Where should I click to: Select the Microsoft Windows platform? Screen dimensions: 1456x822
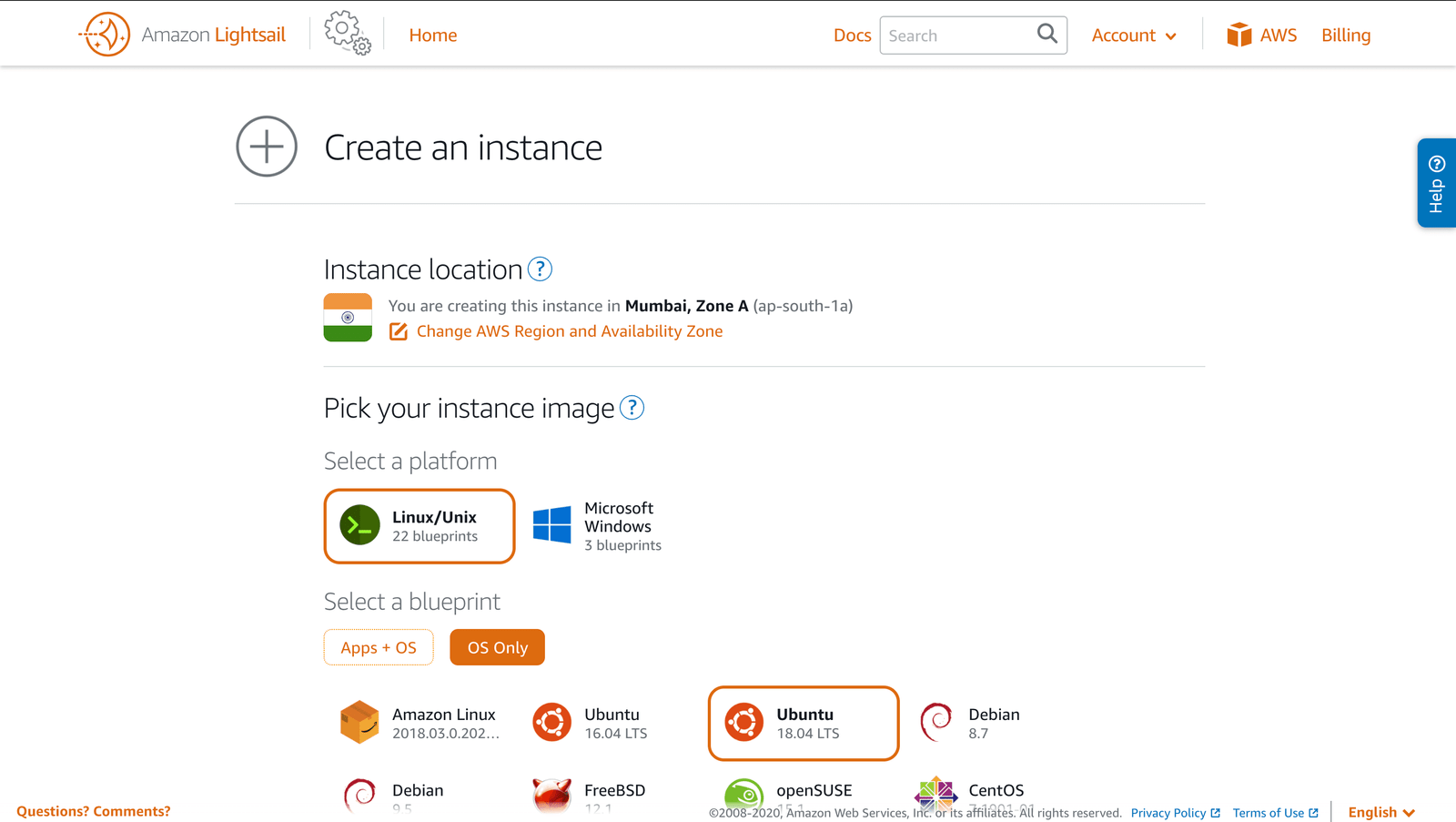[598, 526]
